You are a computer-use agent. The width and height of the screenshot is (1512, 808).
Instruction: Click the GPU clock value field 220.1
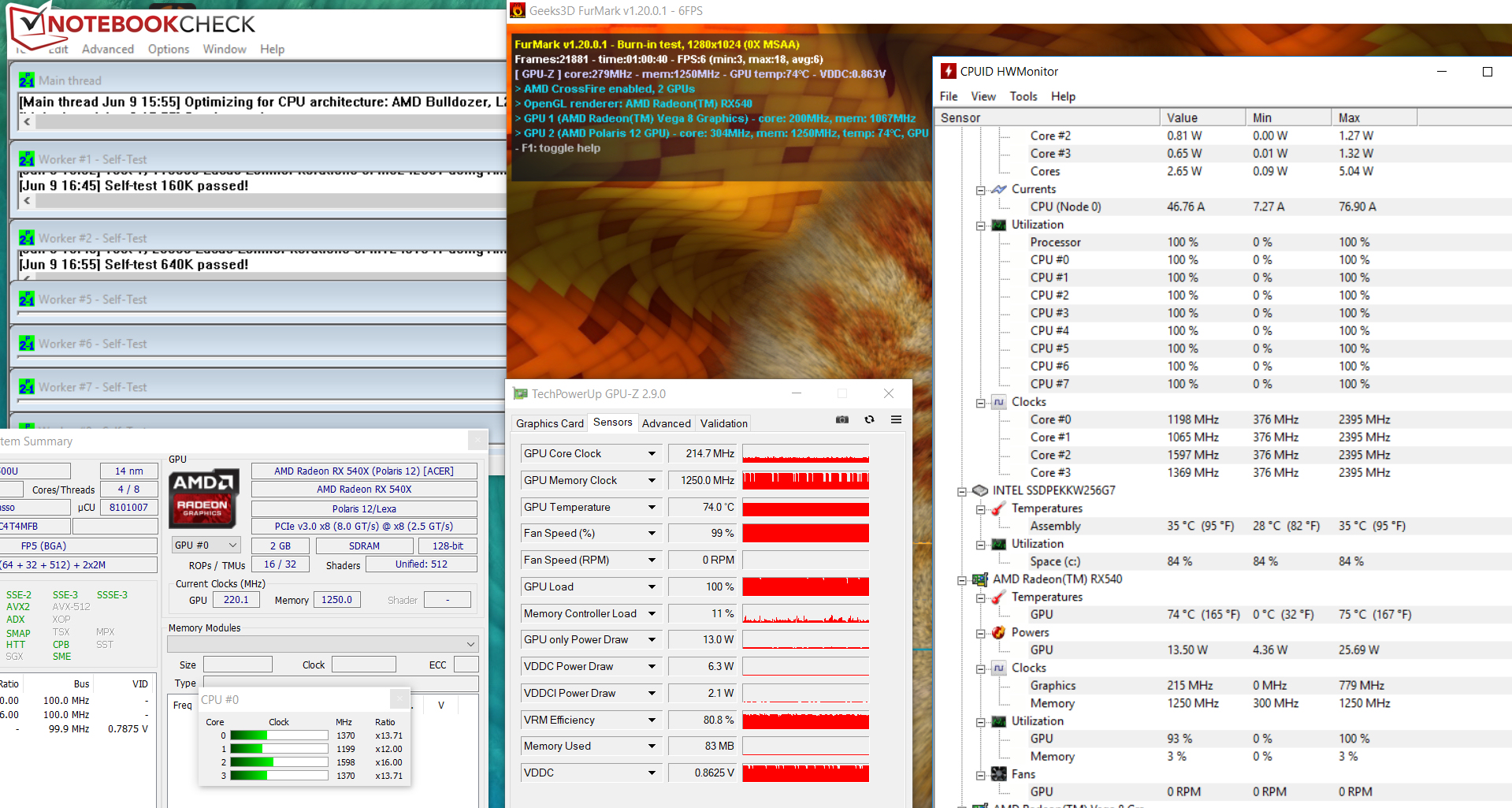[x=236, y=600]
